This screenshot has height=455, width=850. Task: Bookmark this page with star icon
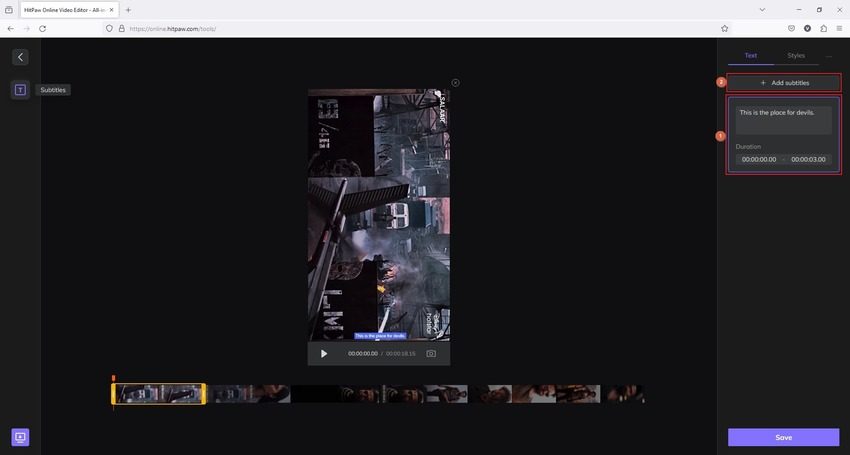tap(724, 29)
